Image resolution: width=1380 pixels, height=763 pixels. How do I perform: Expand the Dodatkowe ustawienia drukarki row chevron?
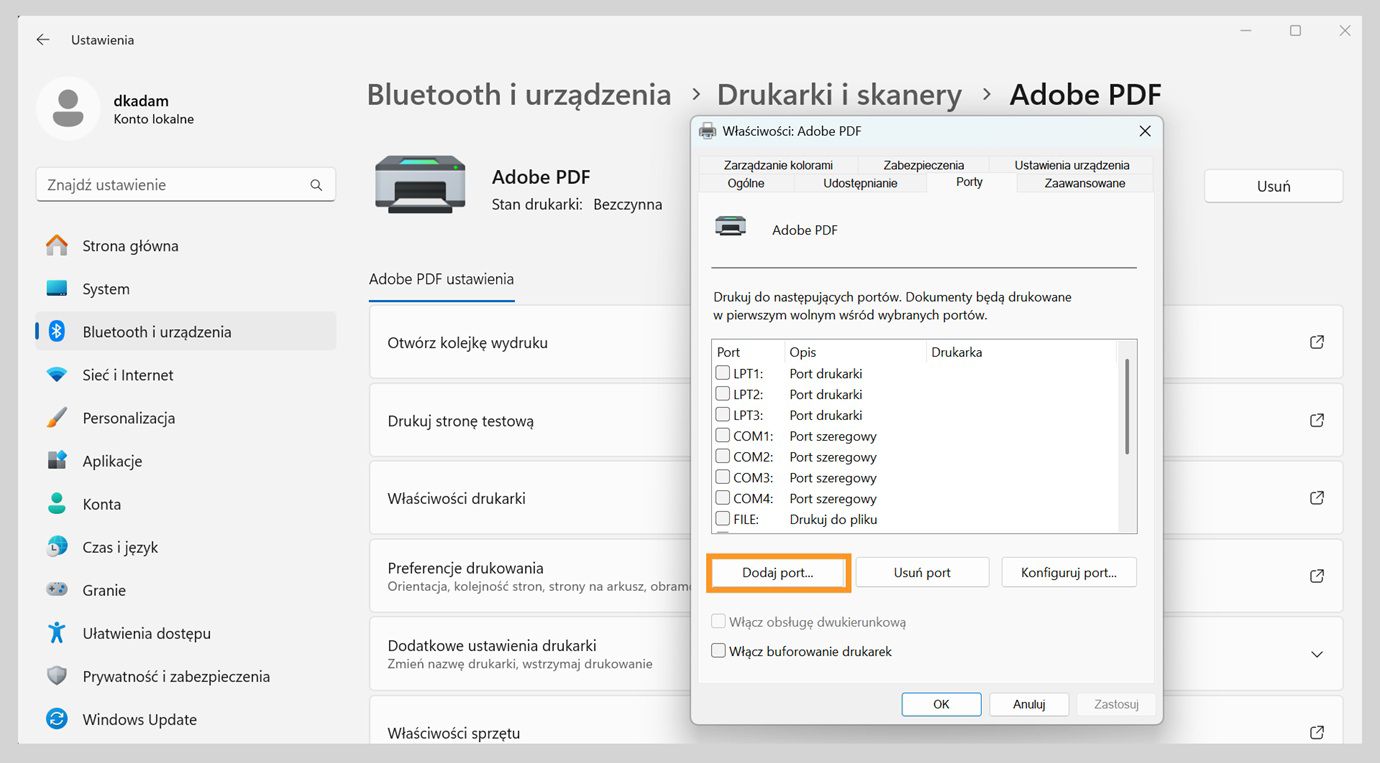(x=1317, y=654)
